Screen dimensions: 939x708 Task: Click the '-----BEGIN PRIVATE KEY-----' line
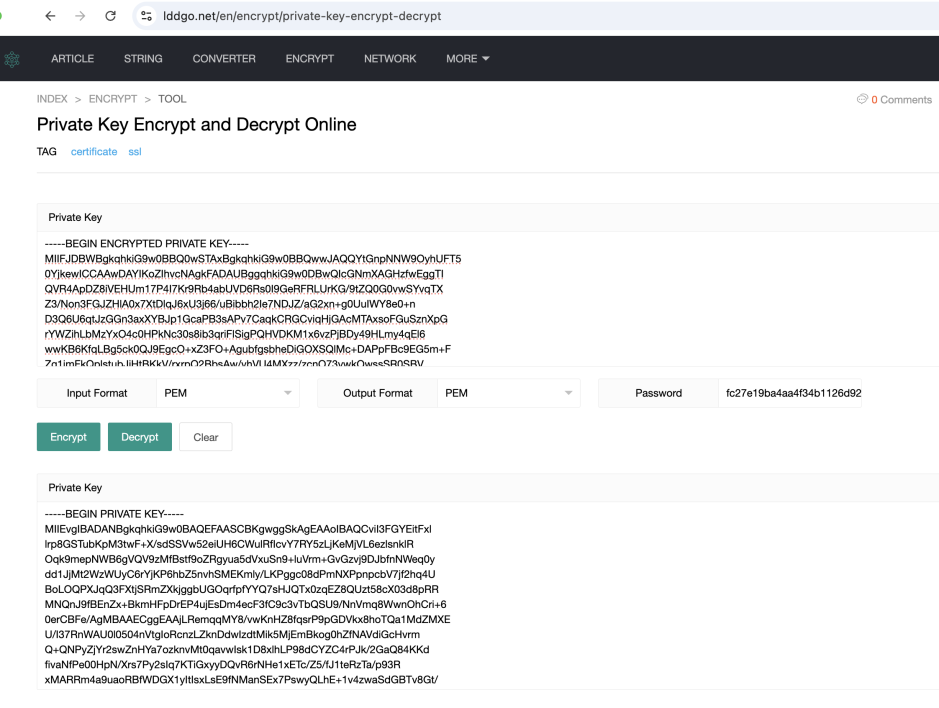pyautogui.click(x=114, y=514)
